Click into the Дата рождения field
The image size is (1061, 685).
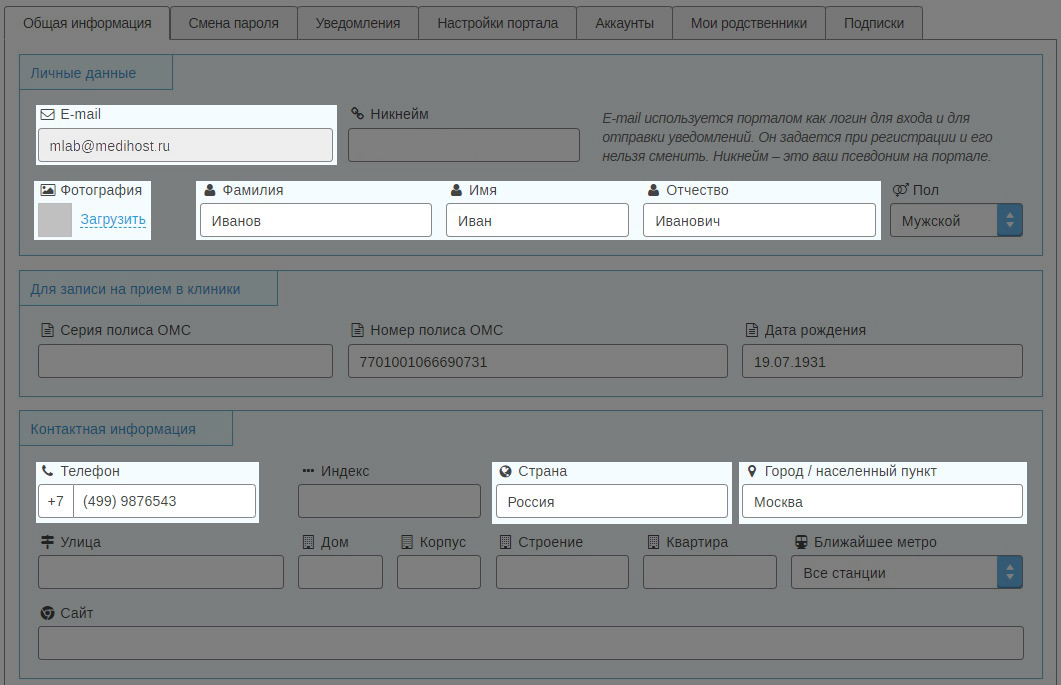coord(881,362)
